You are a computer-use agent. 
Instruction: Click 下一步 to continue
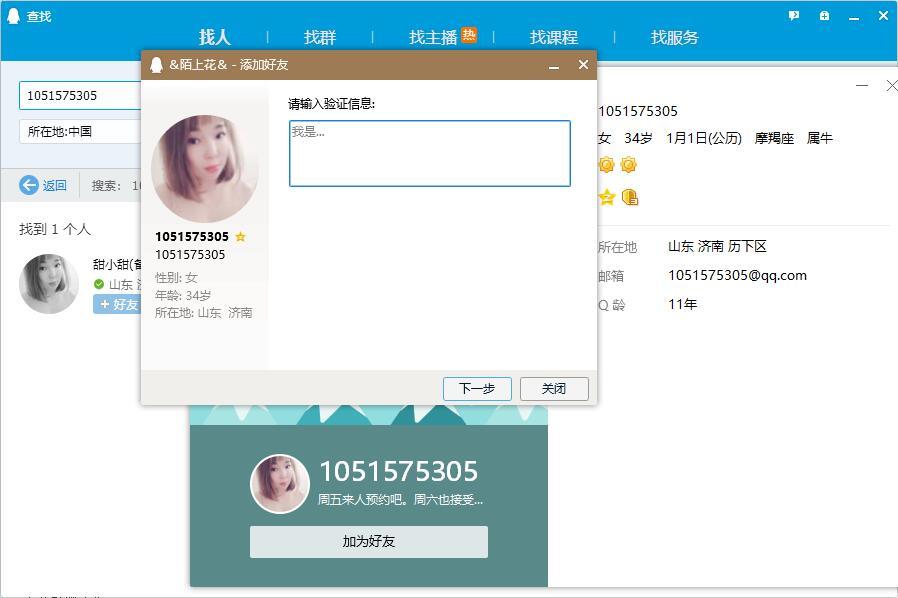[477, 388]
